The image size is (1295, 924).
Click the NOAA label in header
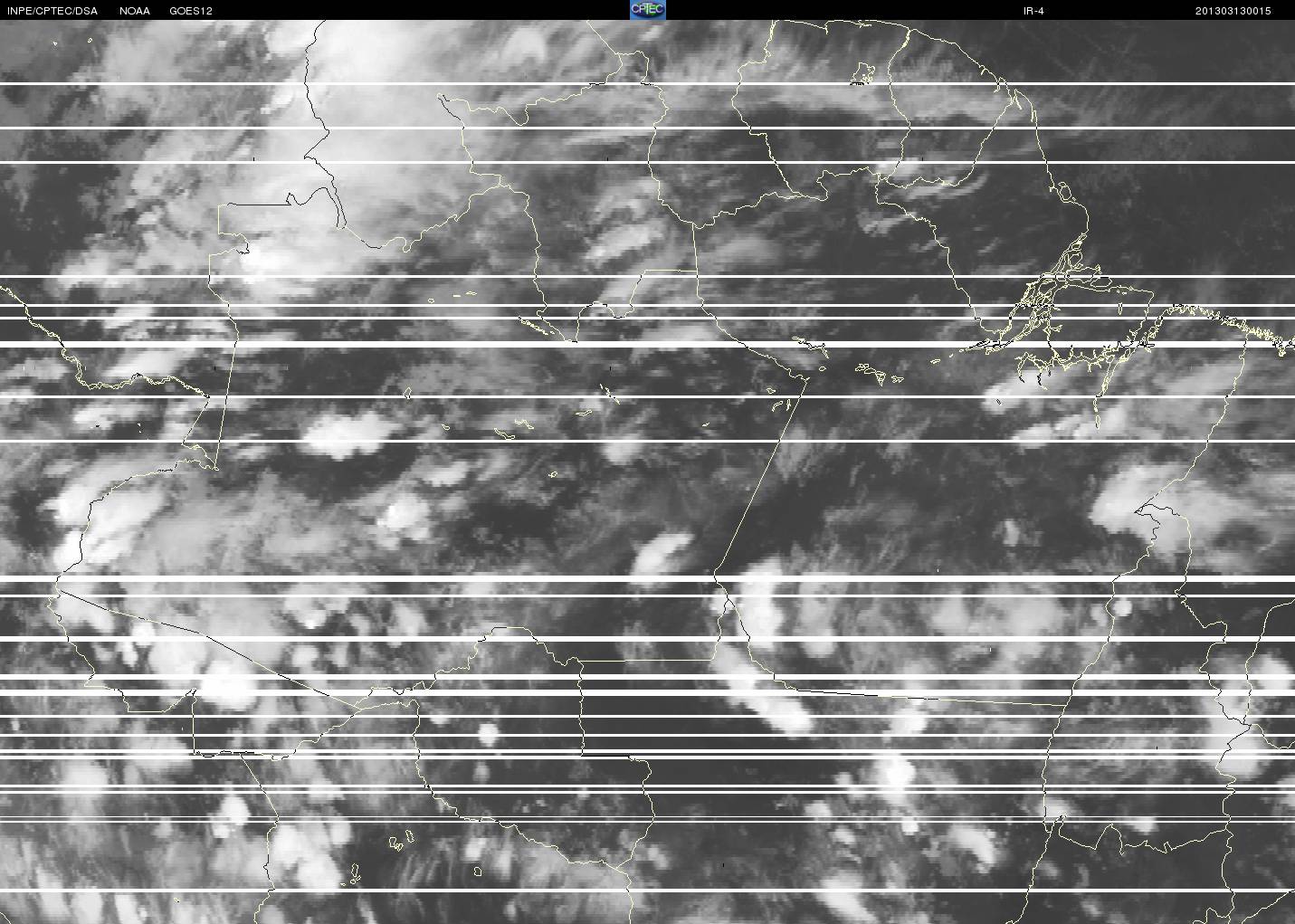coord(135,11)
